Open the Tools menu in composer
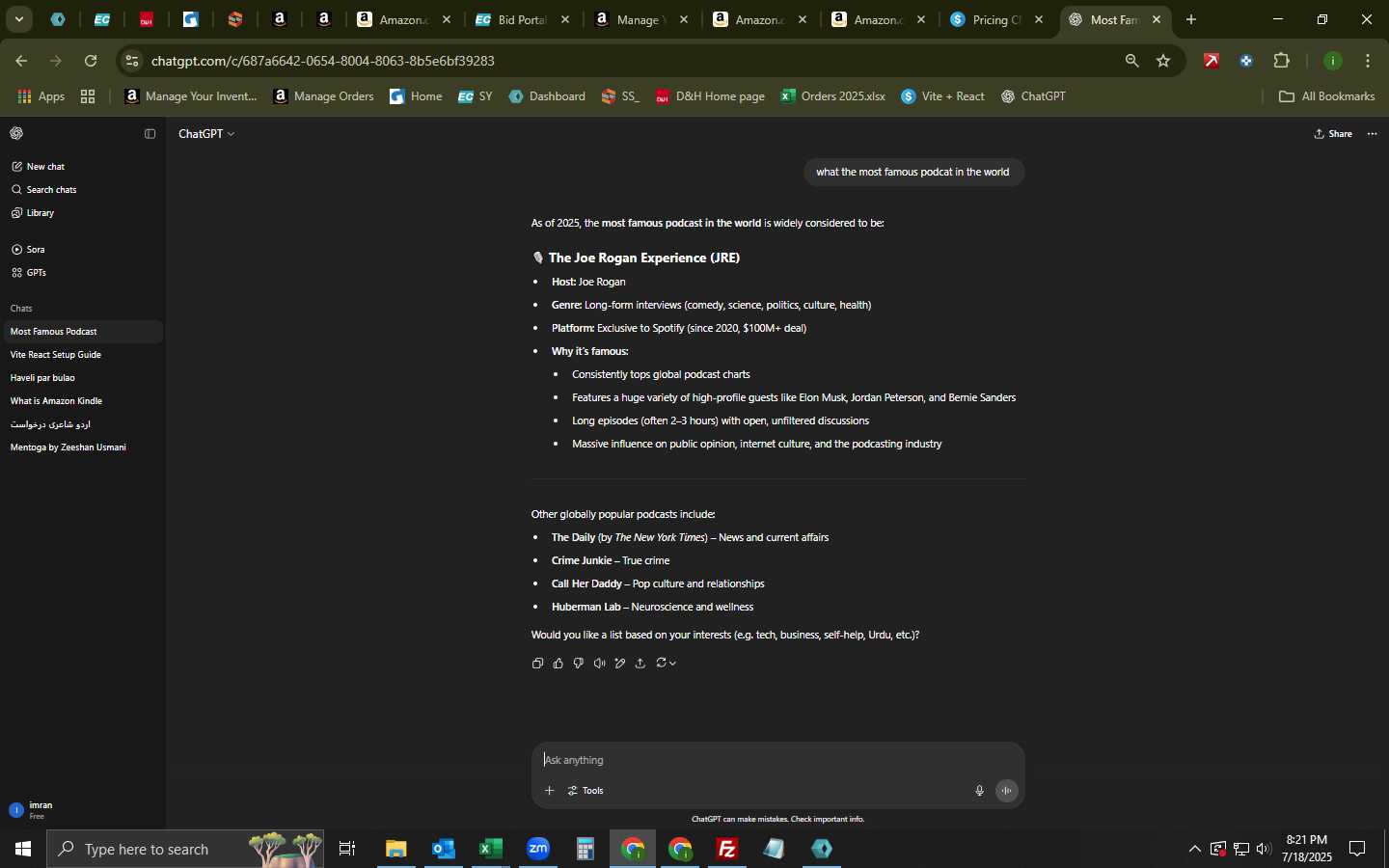This screenshot has height=868, width=1389. 586,791
